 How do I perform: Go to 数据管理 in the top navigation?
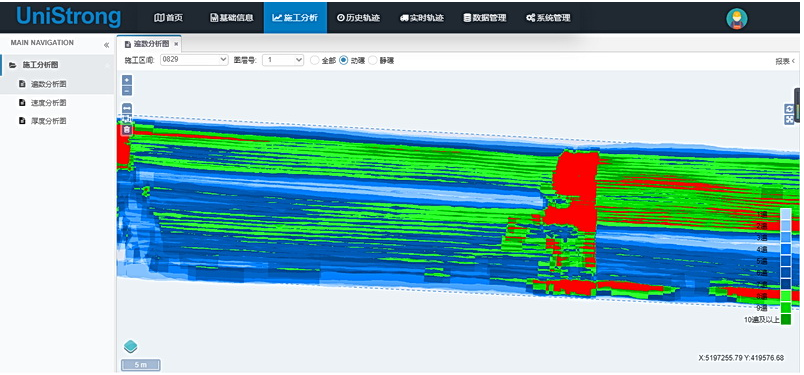point(485,17)
